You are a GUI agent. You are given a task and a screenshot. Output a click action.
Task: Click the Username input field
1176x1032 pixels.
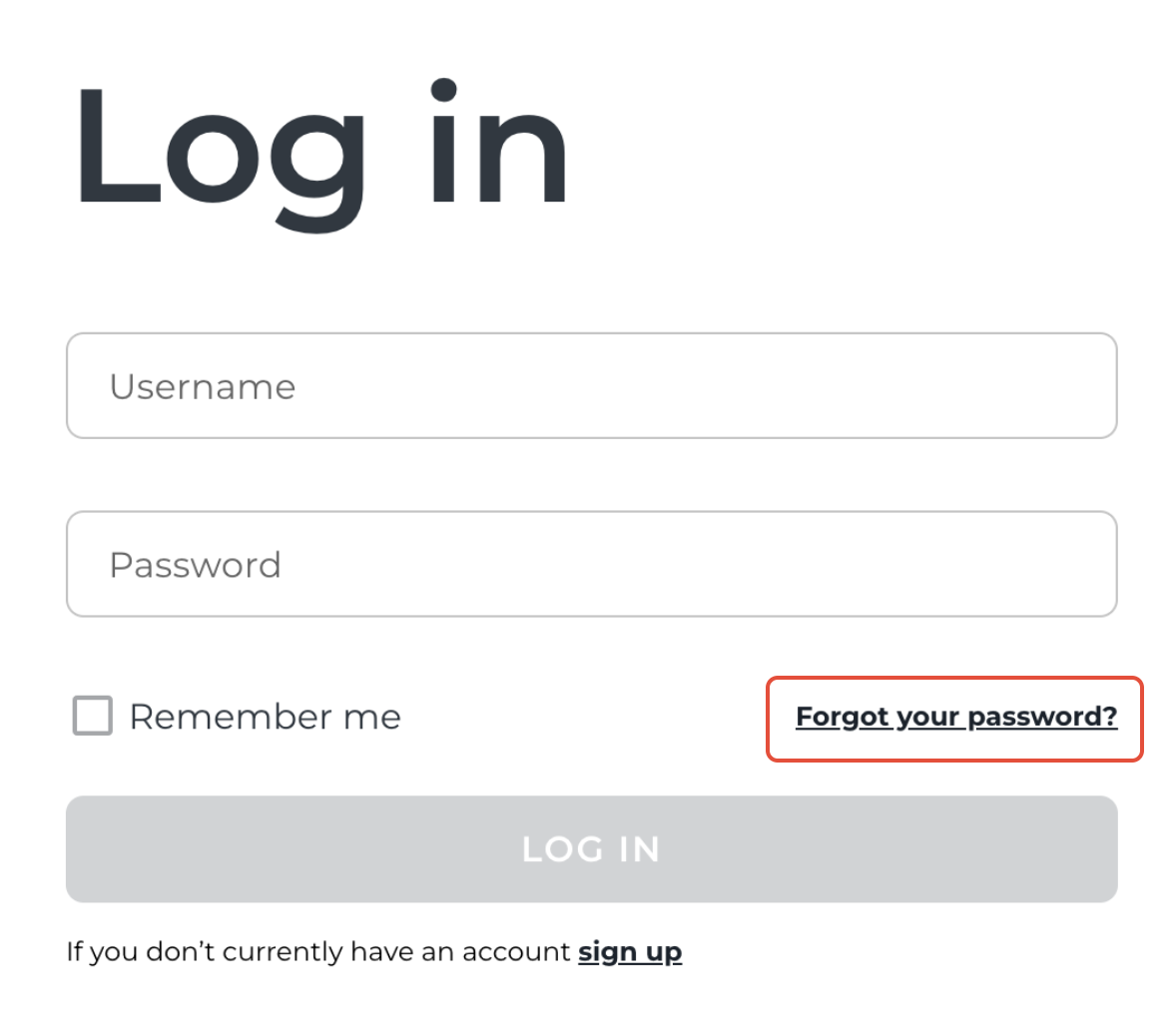coord(591,386)
